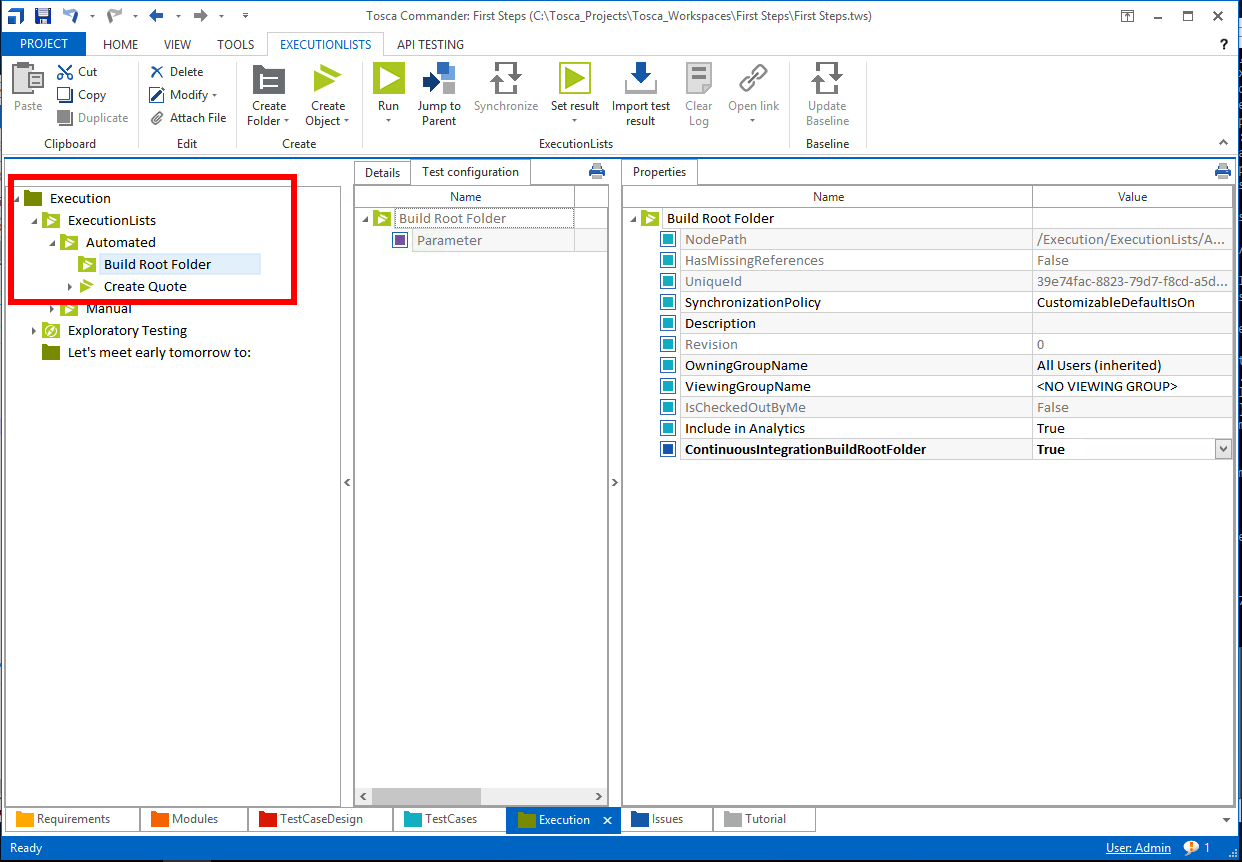
Task: Click the Set result icon
Action: pyautogui.click(x=574, y=79)
